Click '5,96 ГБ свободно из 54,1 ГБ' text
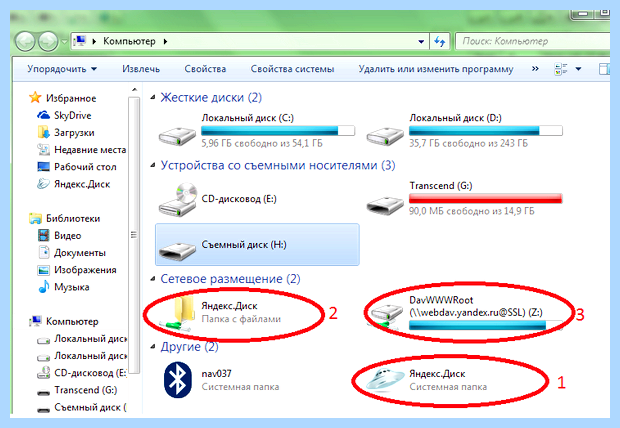620x428 pixels. coord(262,143)
